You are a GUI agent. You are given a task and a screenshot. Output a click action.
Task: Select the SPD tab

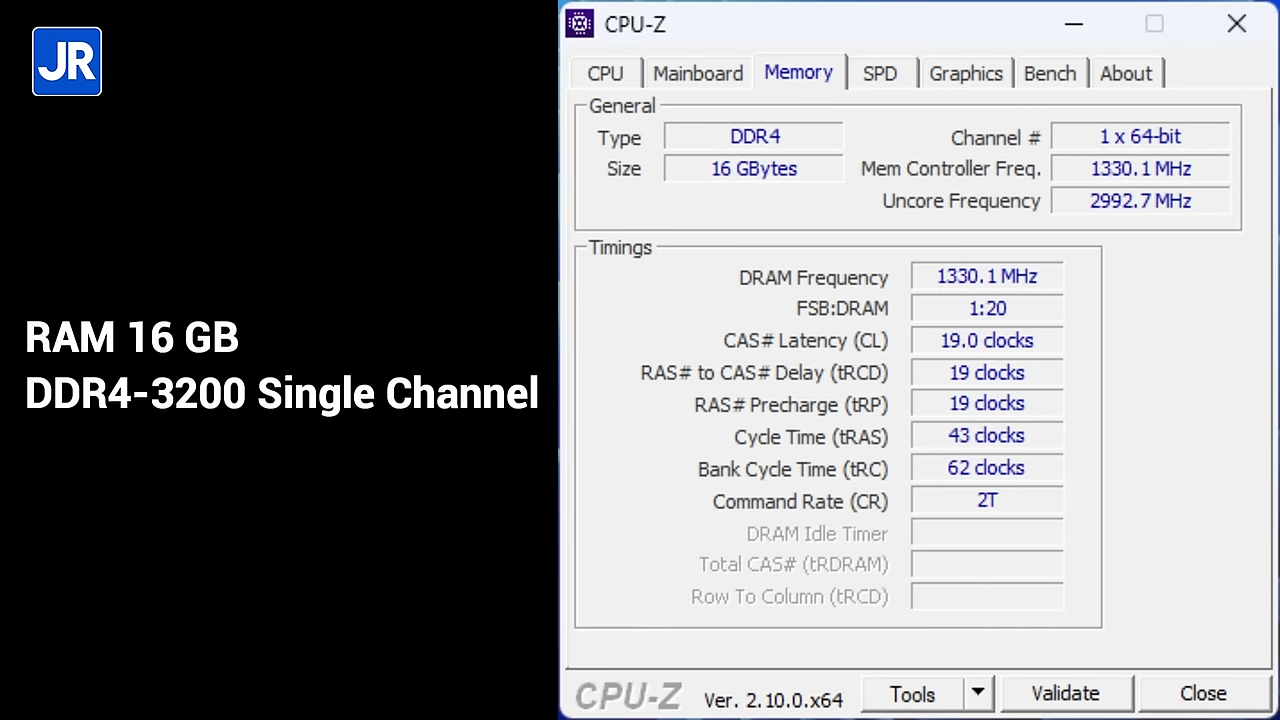[880, 74]
